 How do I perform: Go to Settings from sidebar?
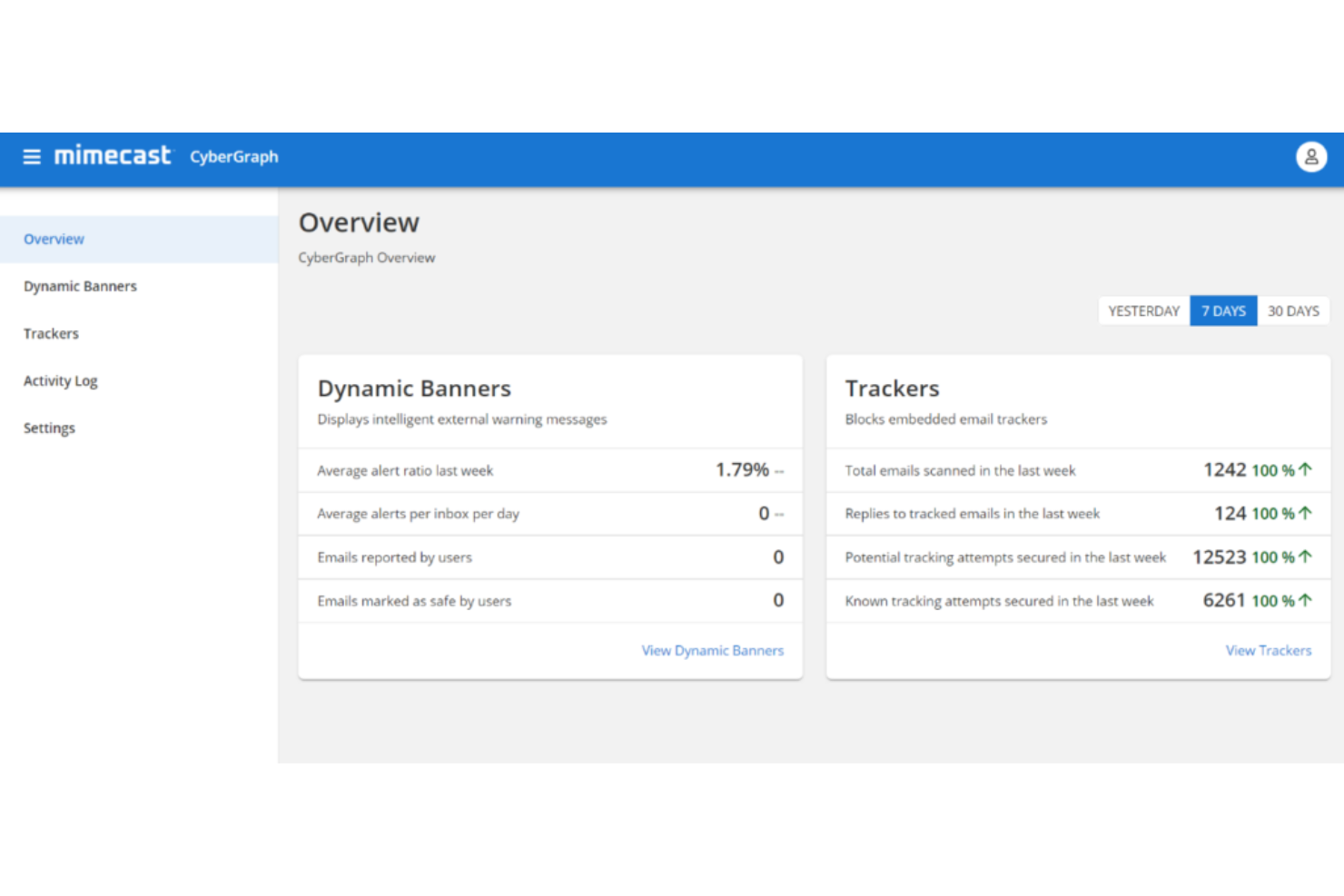click(x=49, y=428)
